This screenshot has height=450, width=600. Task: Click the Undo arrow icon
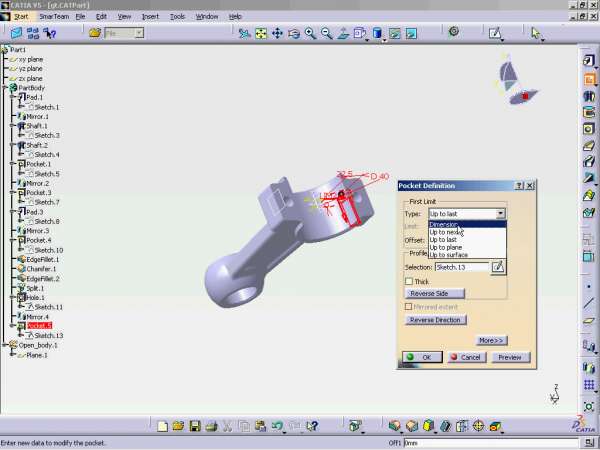(x=277, y=426)
